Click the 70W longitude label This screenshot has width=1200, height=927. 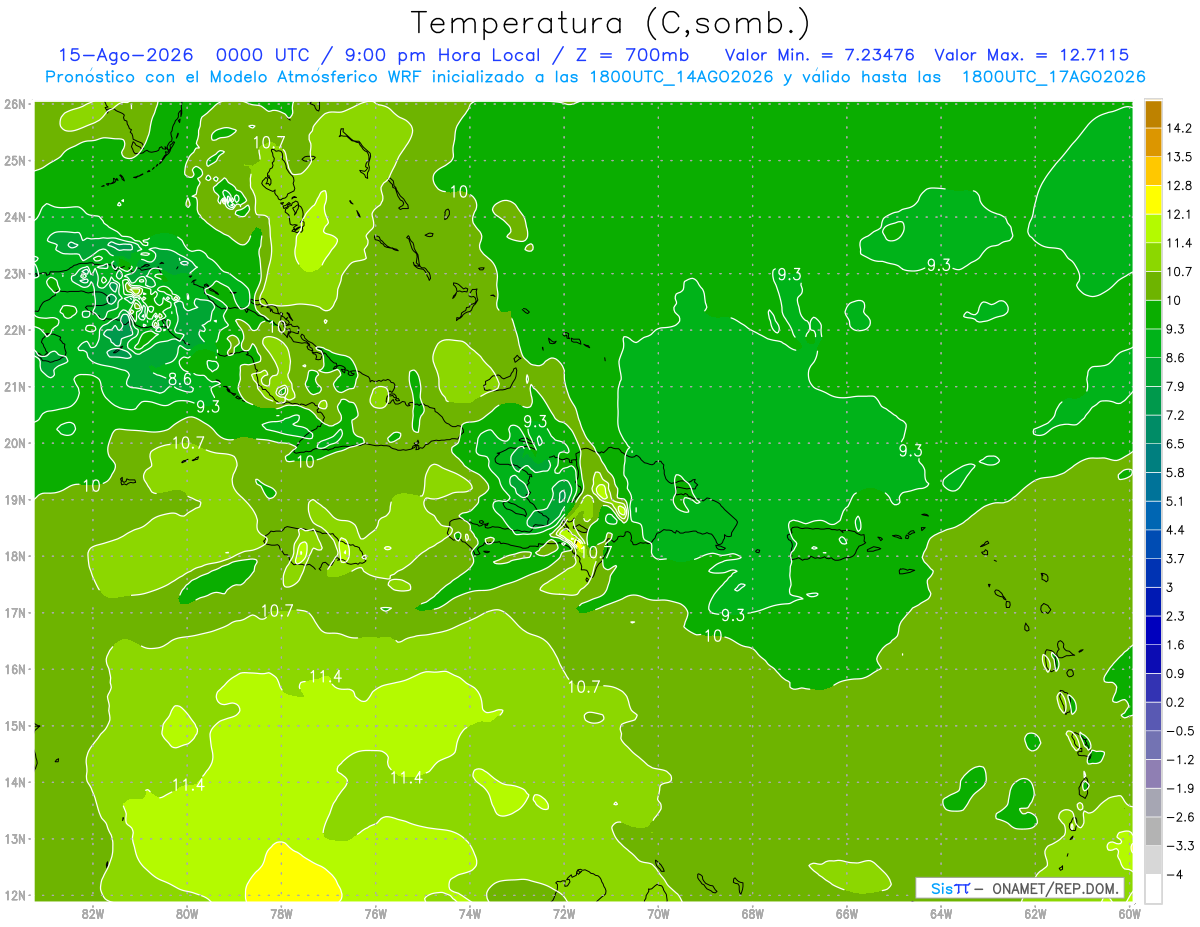tap(658, 913)
